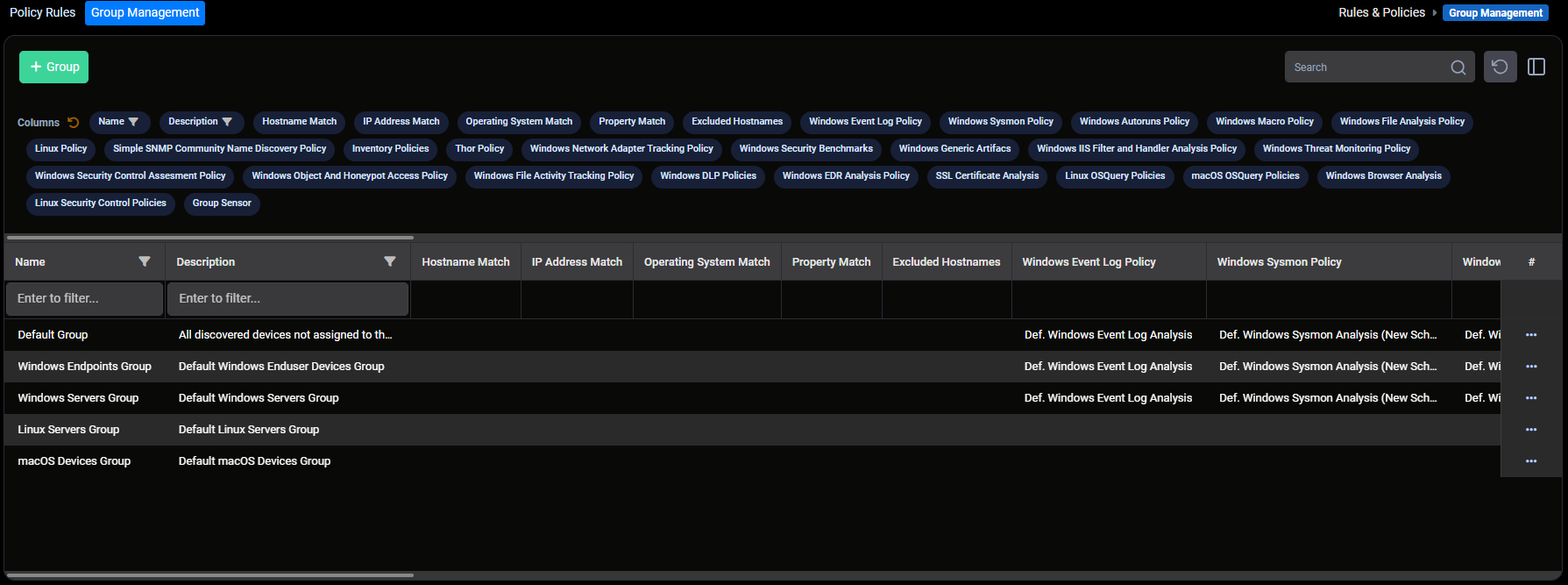Select the Group Management tab
The width and height of the screenshot is (1568, 585).
[145, 12]
